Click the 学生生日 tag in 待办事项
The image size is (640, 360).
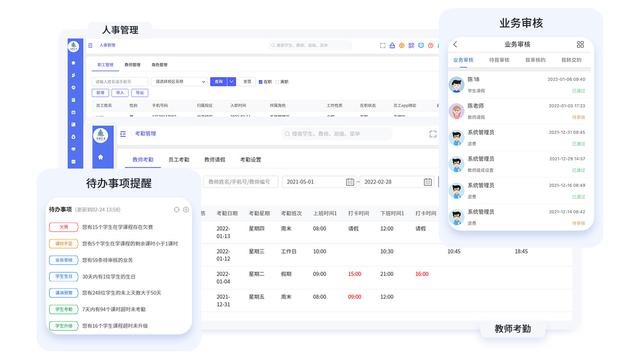pos(63,277)
